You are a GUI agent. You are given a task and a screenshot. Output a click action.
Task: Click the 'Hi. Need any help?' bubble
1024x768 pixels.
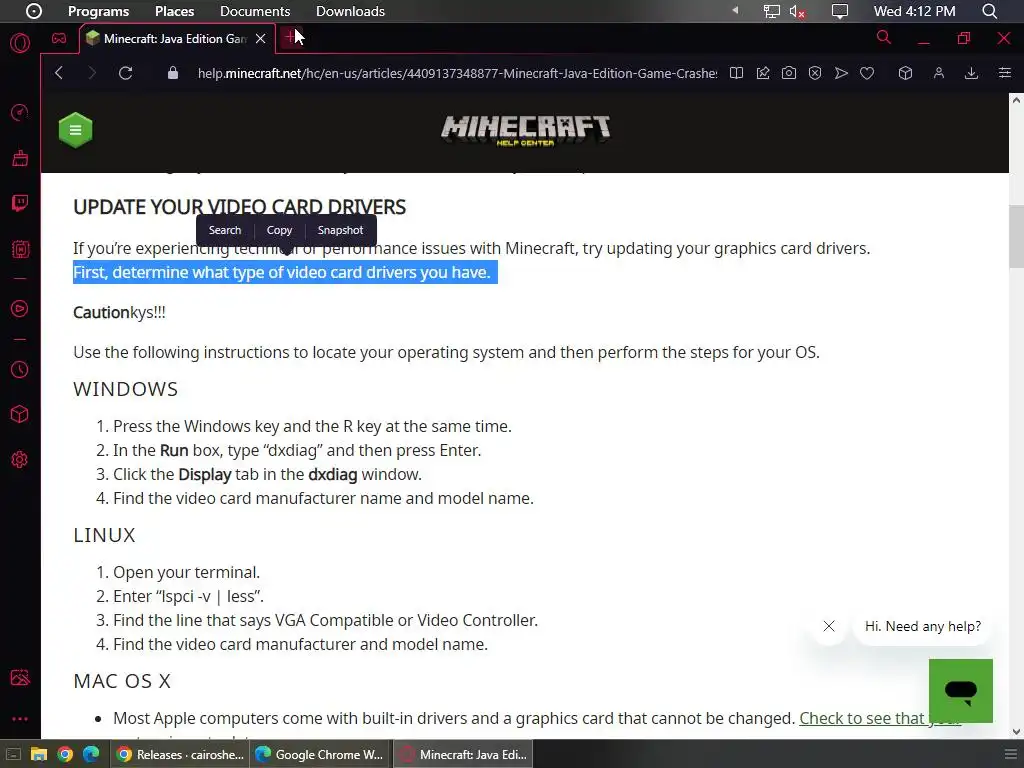(x=923, y=626)
